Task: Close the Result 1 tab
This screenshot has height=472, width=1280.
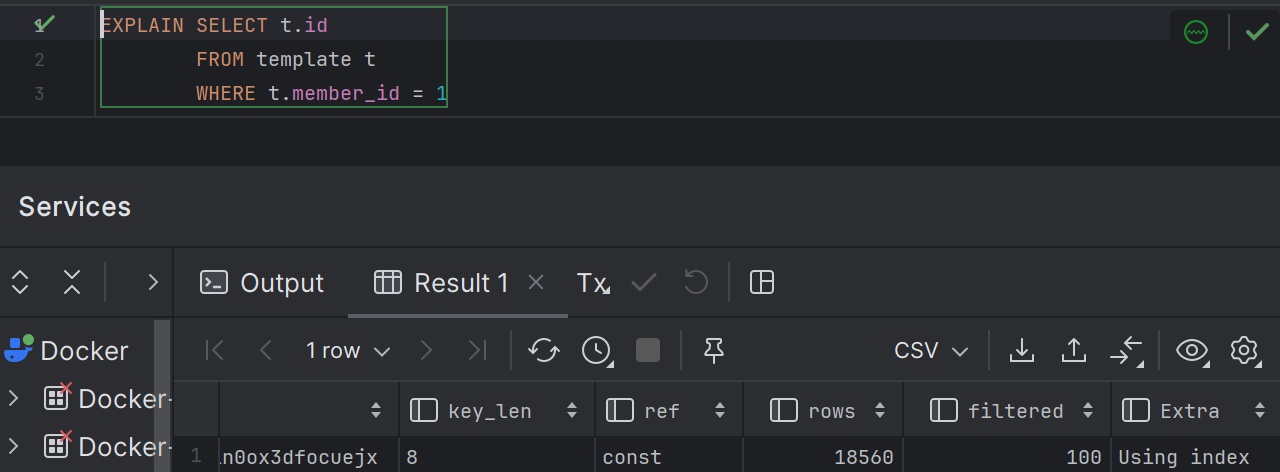Action: tap(535, 283)
